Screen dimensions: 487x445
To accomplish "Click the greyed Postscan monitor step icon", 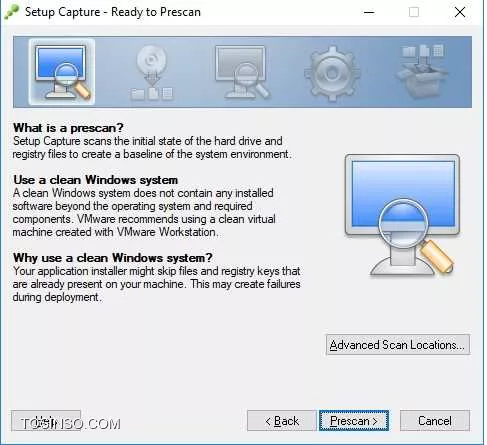I will [x=242, y=72].
